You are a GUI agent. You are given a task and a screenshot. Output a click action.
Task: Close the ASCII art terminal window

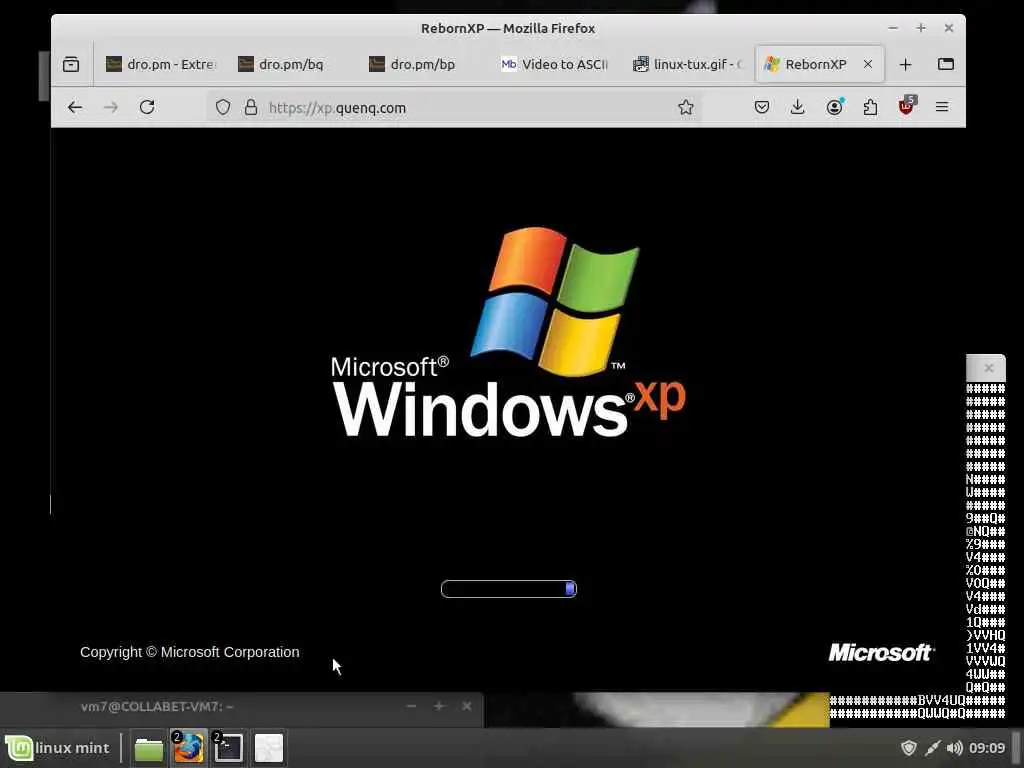click(x=989, y=368)
